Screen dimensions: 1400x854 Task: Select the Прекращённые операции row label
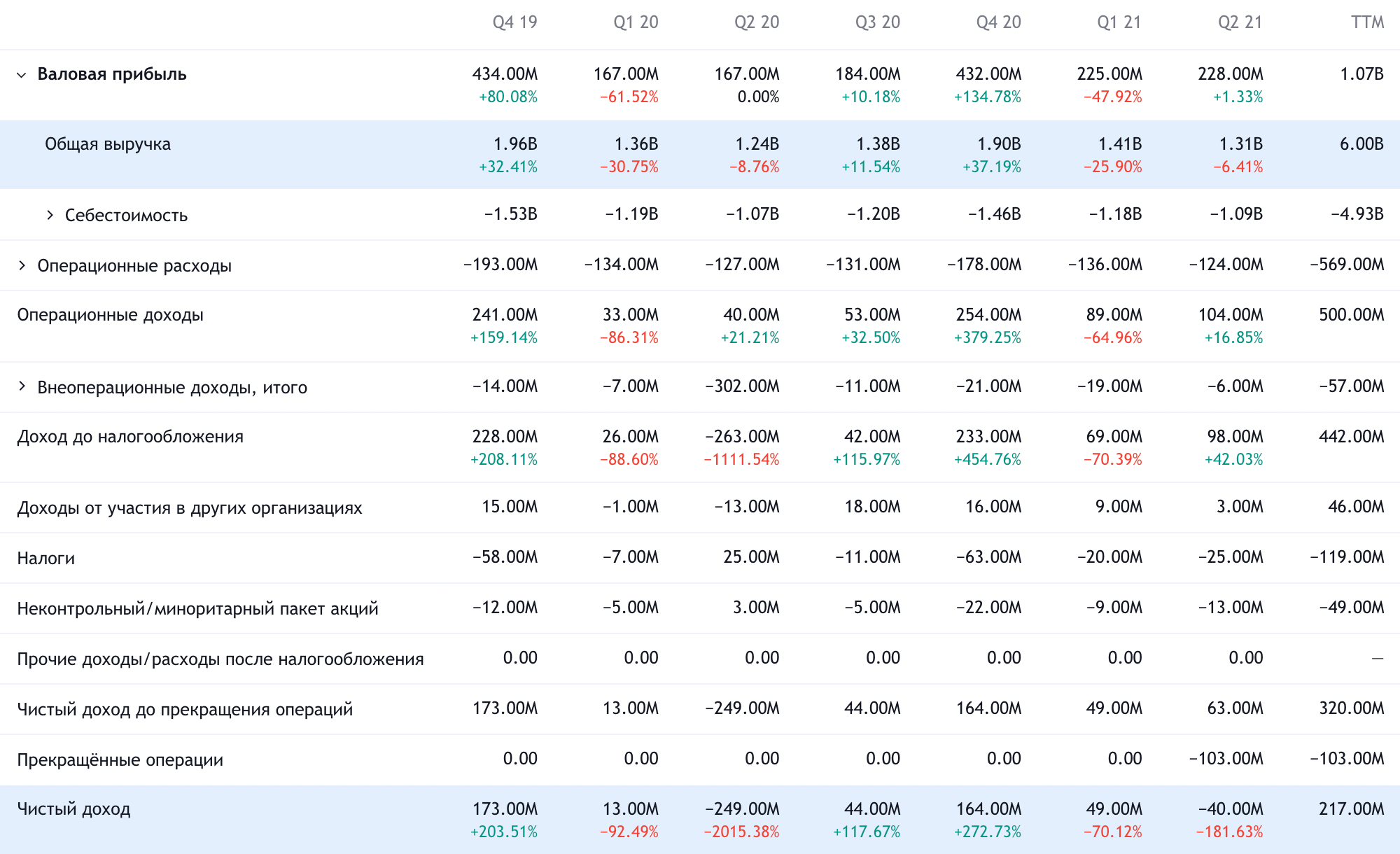120,759
